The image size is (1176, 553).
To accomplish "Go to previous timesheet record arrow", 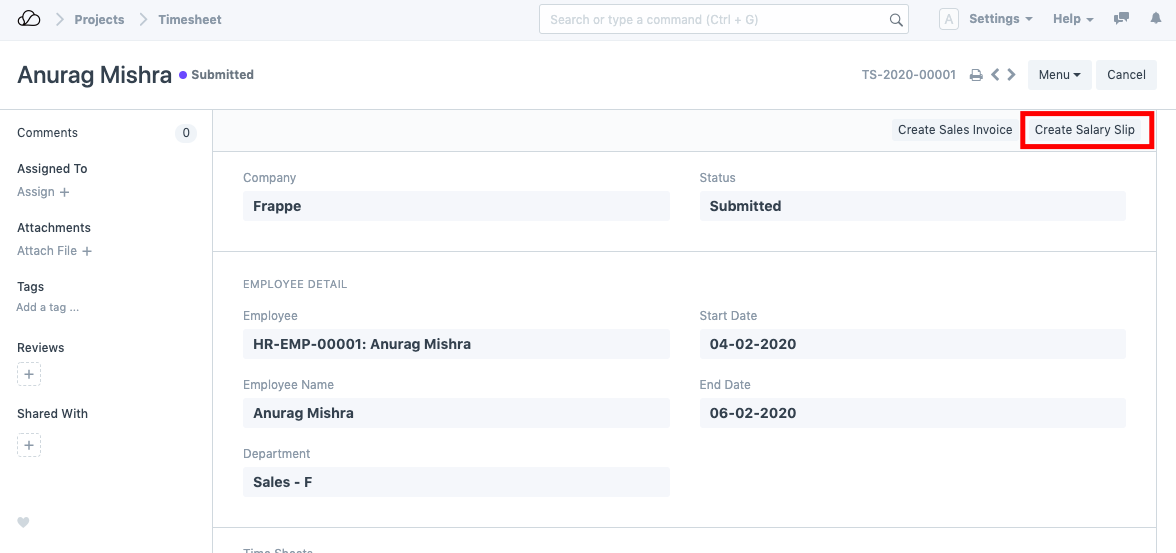I will tap(995, 75).
